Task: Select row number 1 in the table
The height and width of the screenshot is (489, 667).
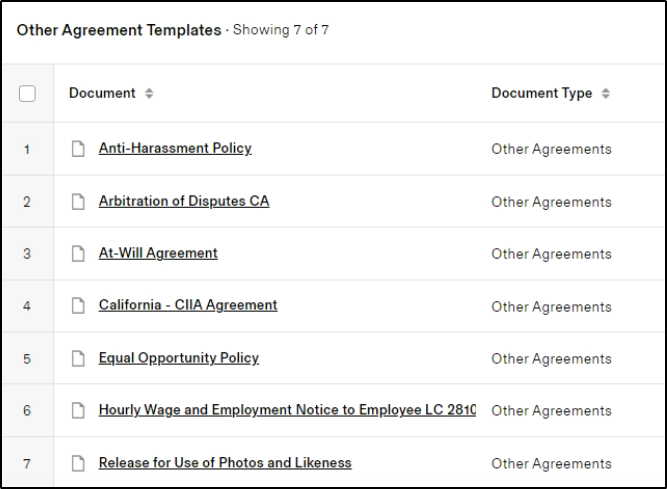Action: coord(27,149)
